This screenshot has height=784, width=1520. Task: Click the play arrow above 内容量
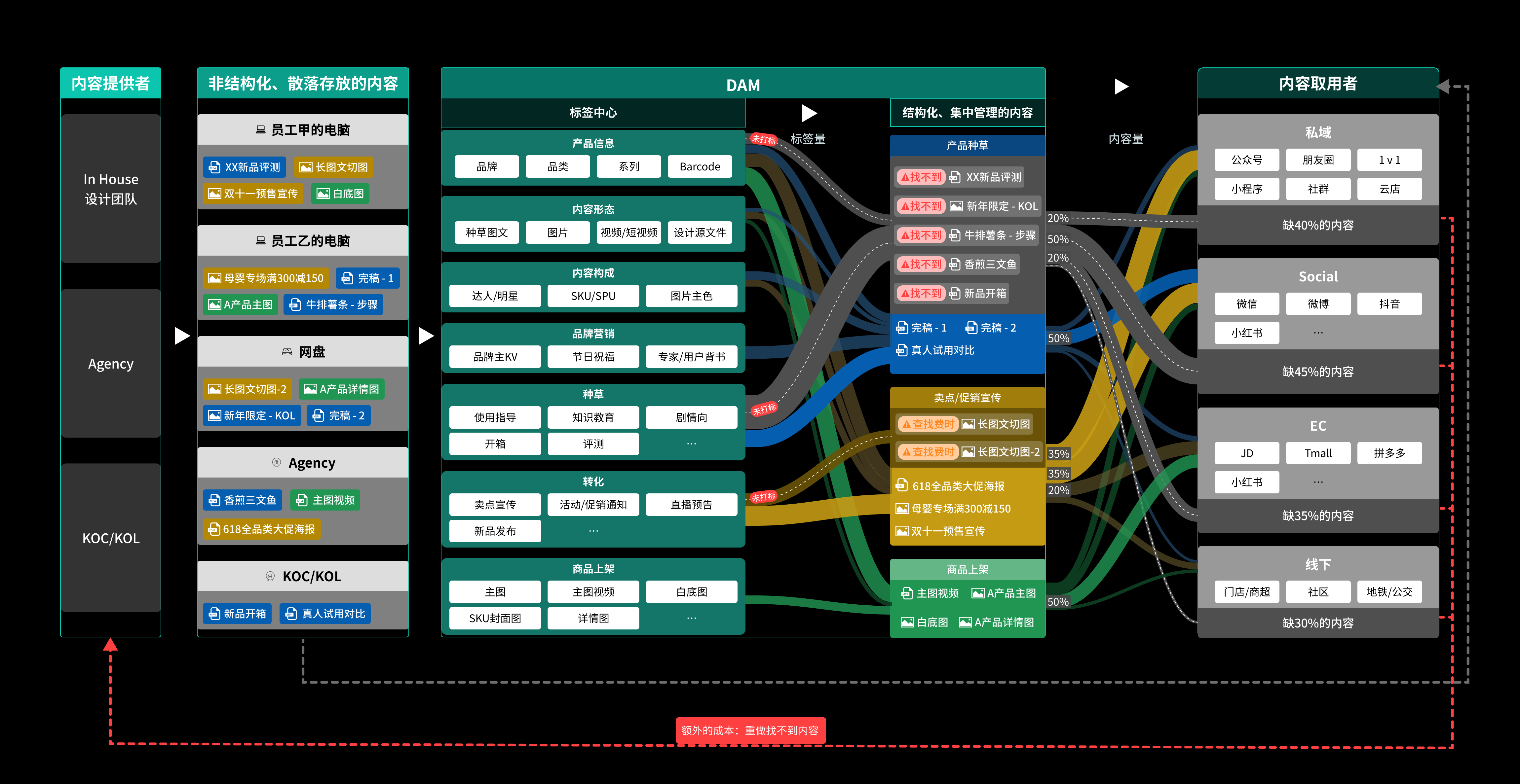[1121, 86]
